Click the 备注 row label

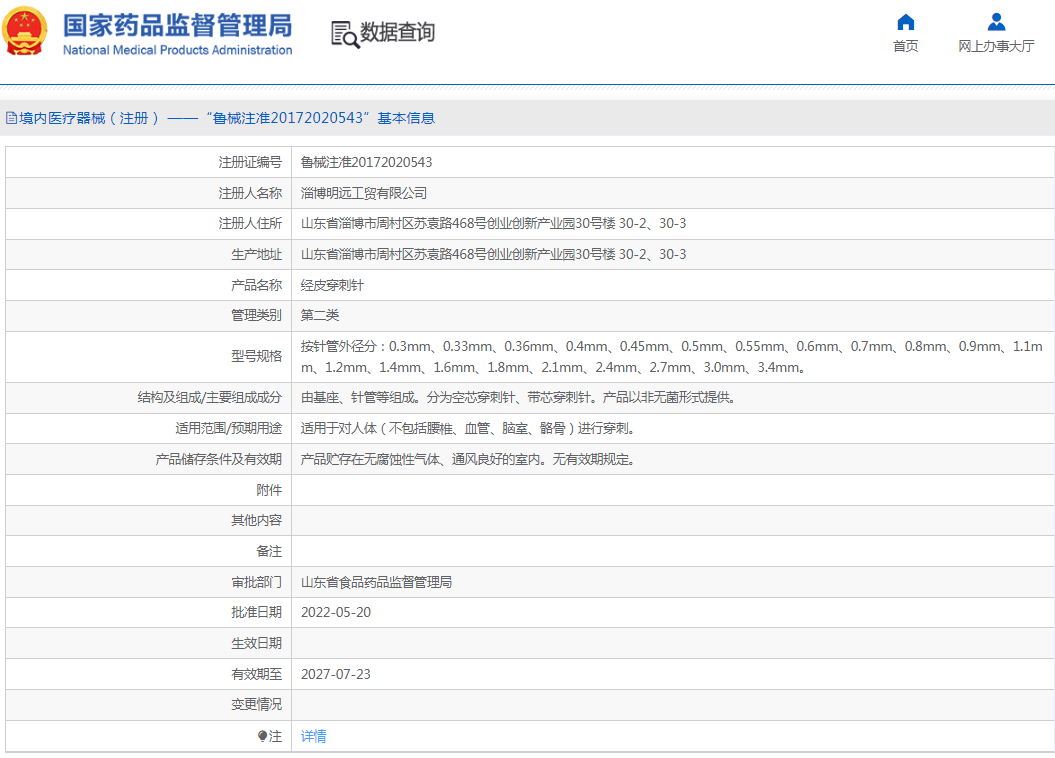(269, 552)
